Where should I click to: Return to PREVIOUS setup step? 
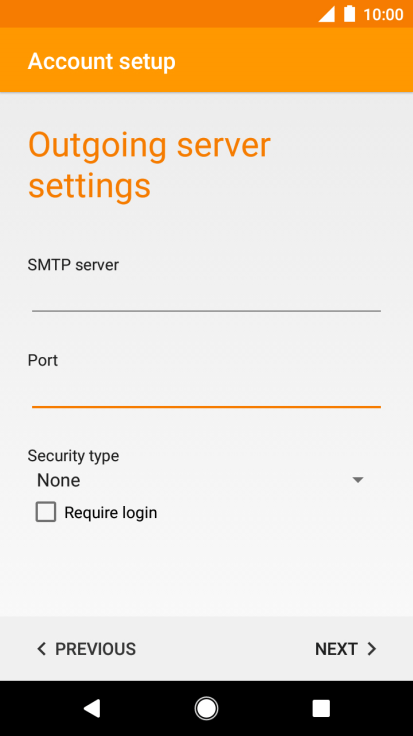tap(86, 649)
